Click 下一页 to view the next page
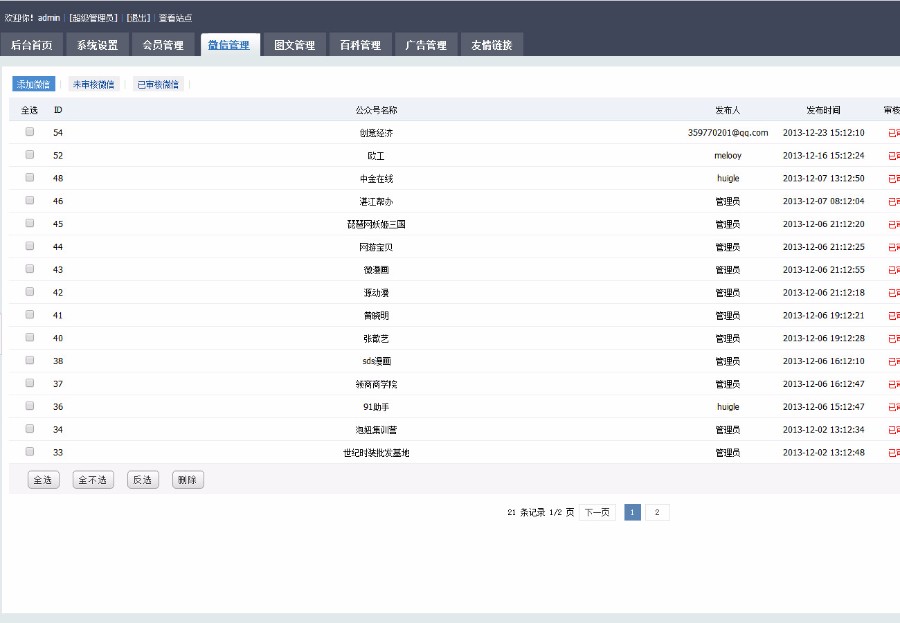Screen dimensions: 900x623 [x=600, y=512]
